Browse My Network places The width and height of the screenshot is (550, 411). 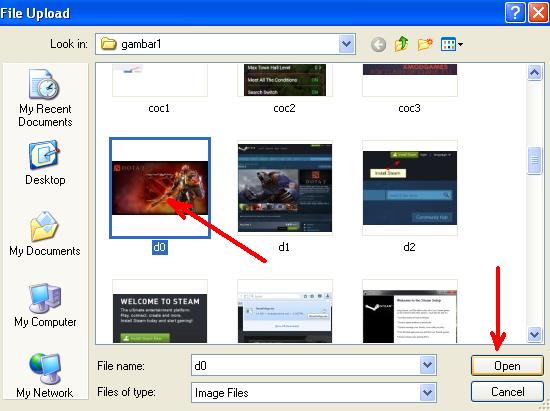tap(45, 376)
